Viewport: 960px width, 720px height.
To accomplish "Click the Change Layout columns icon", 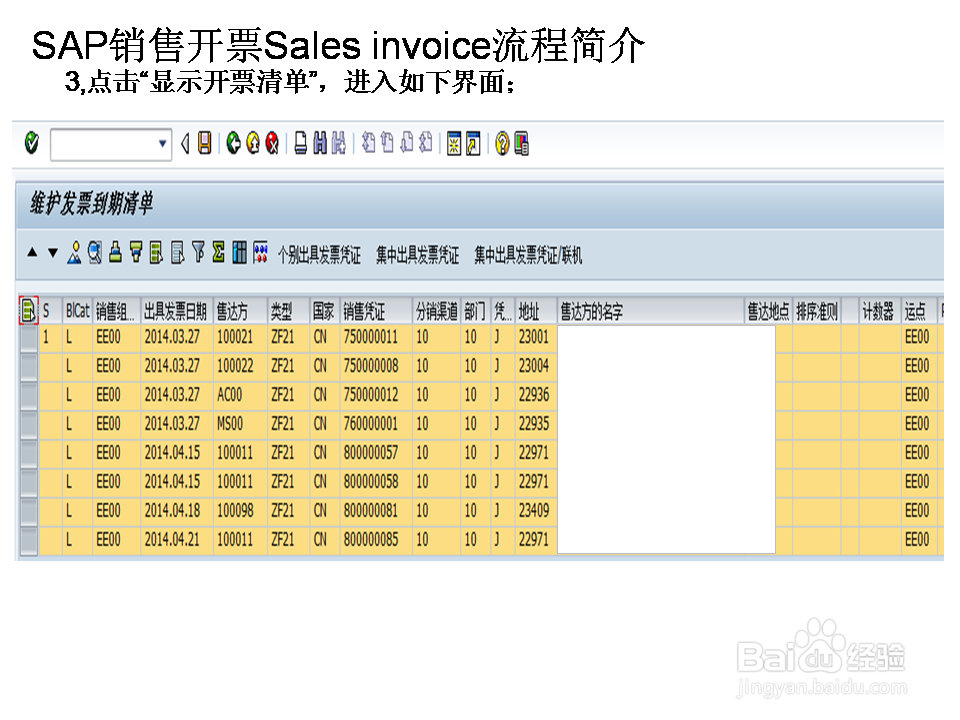I will click(x=239, y=252).
